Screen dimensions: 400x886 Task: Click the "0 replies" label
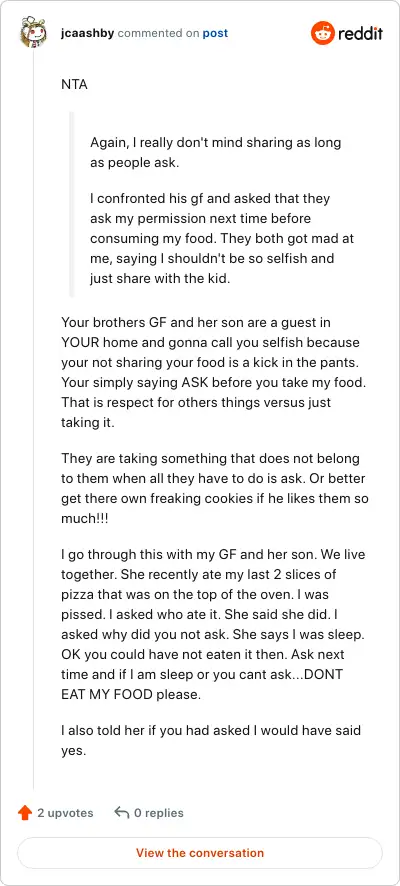click(159, 813)
